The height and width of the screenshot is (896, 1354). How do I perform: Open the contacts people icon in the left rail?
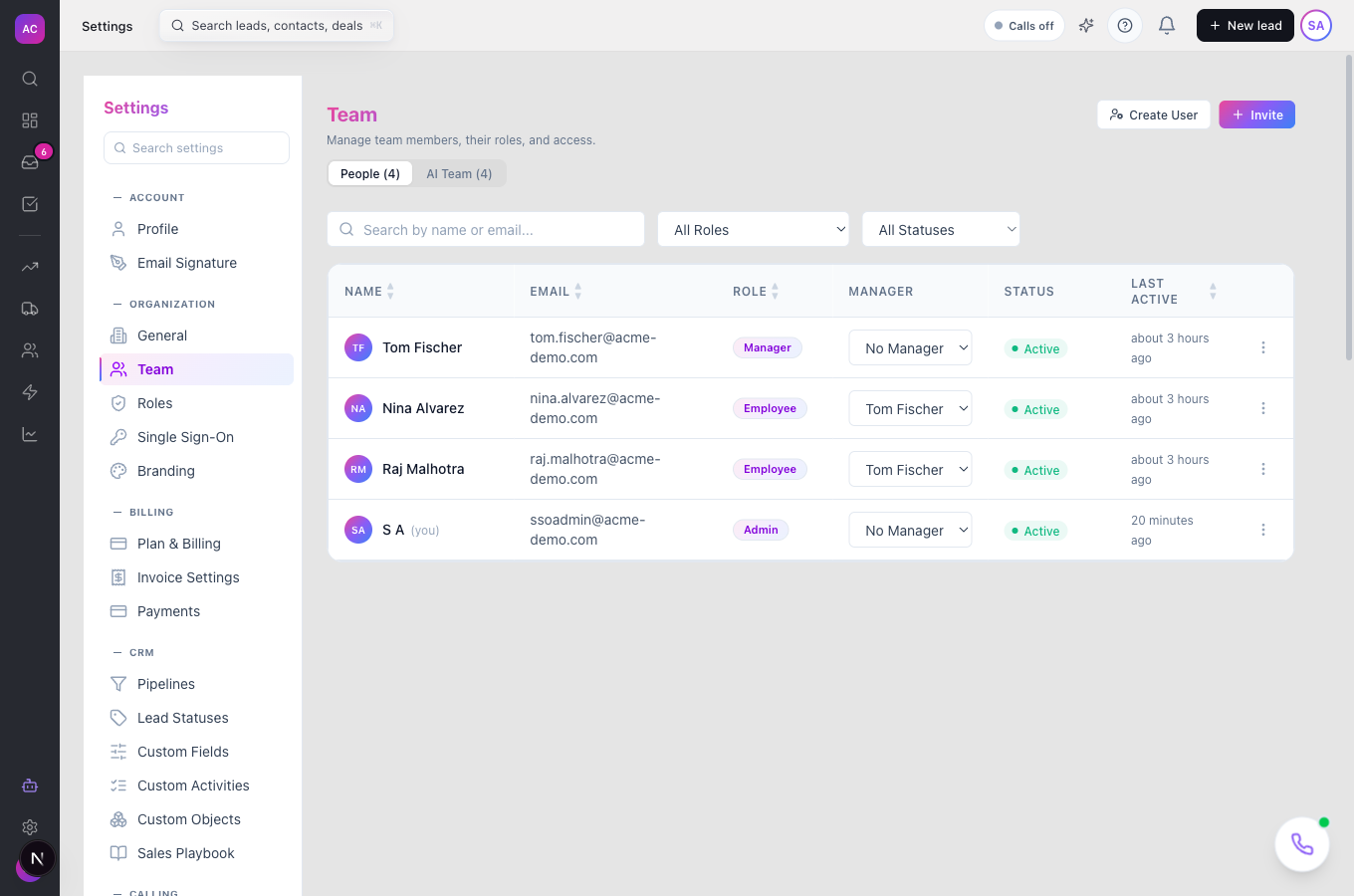click(x=30, y=350)
